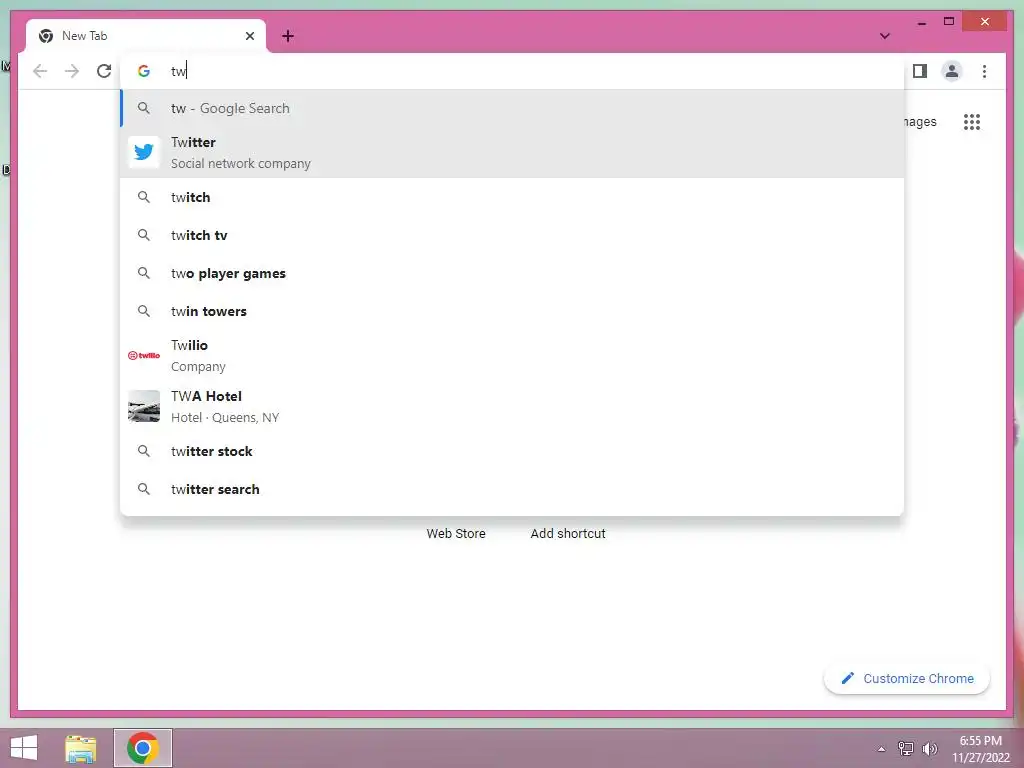This screenshot has height=768, width=1024.
Task: Click the volume speaker tray icon
Action: coord(930,748)
